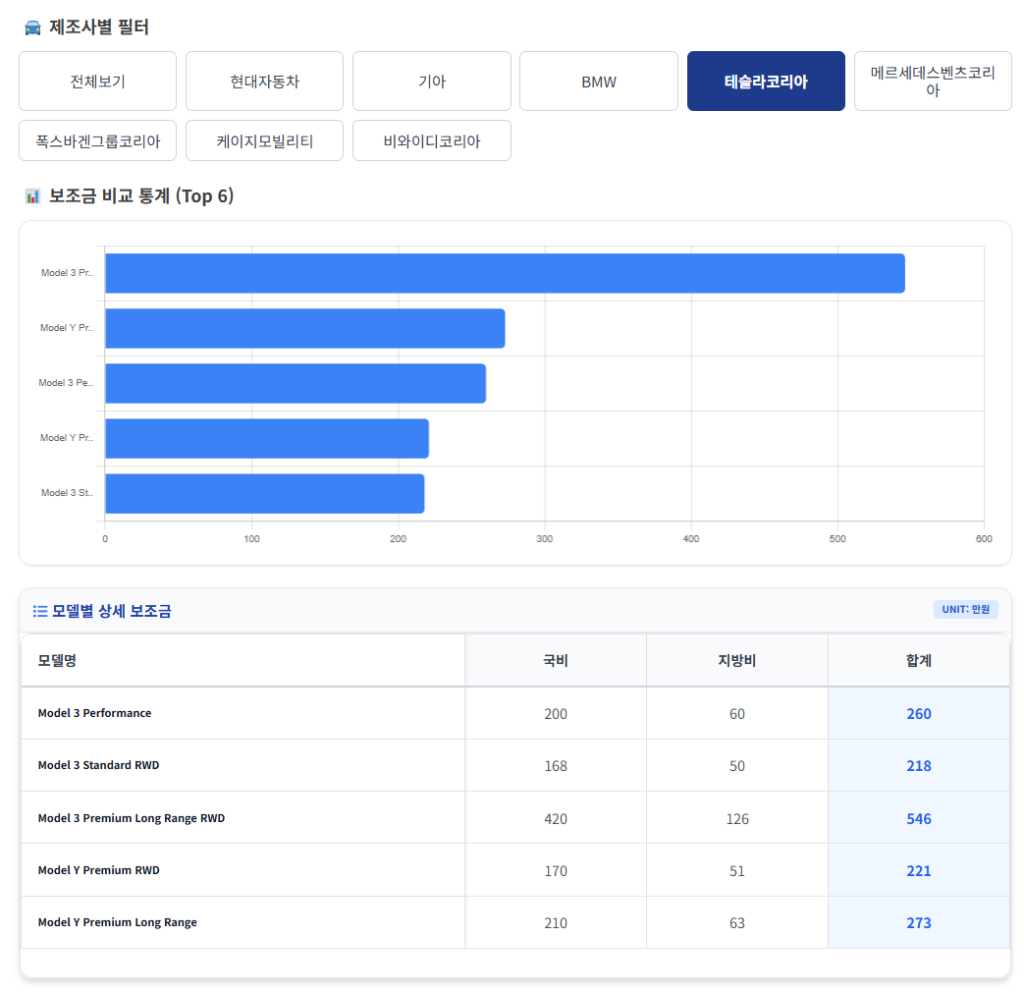This screenshot has width=1024, height=992.
Task: Click the 546 total value cell
Action: 918,818
